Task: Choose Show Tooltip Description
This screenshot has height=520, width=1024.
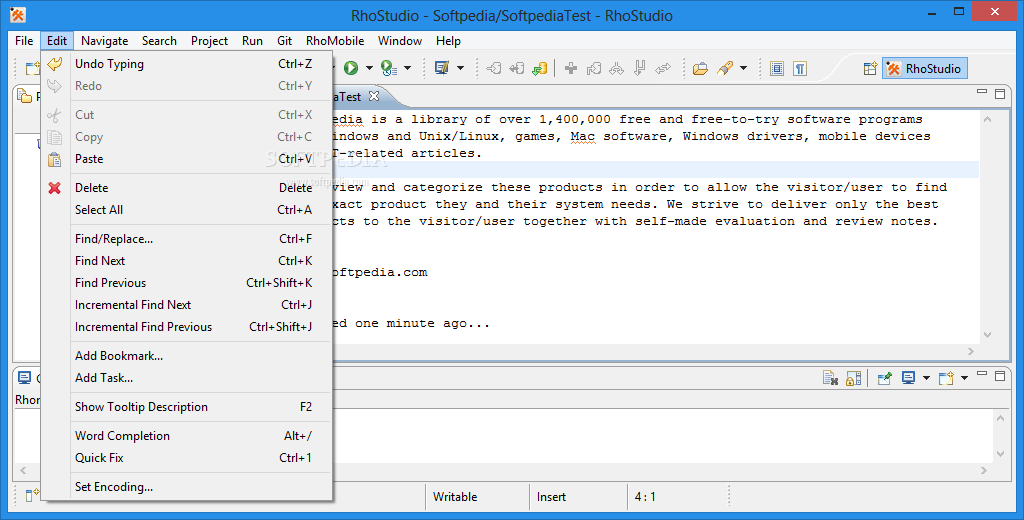Action: tap(187, 406)
